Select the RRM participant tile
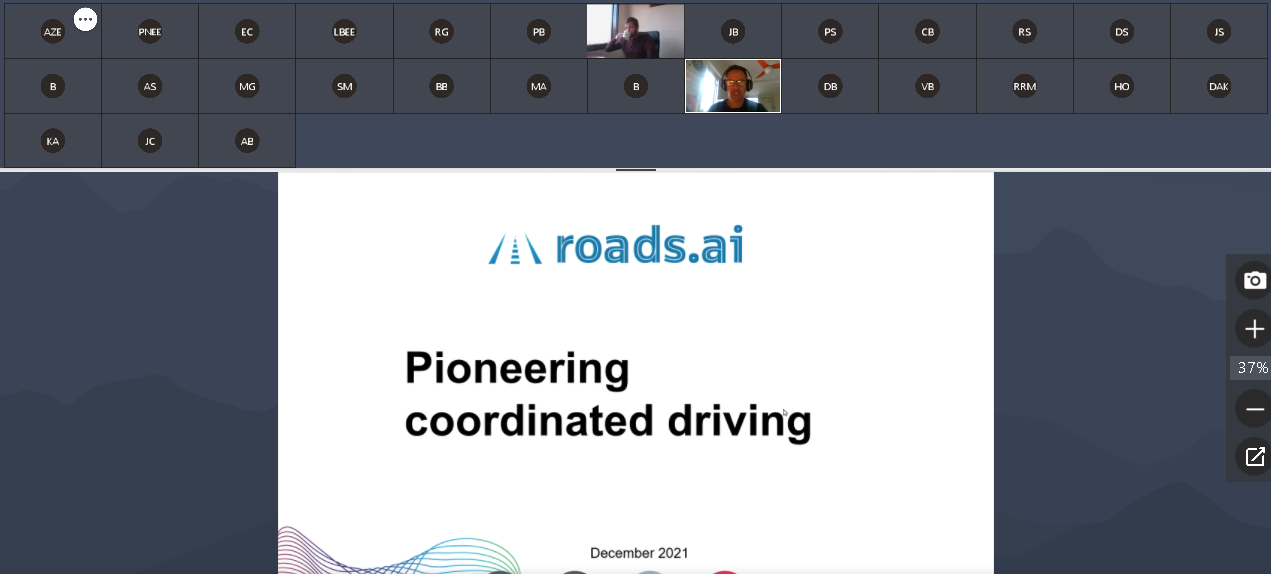This screenshot has width=1271, height=574. (1024, 86)
